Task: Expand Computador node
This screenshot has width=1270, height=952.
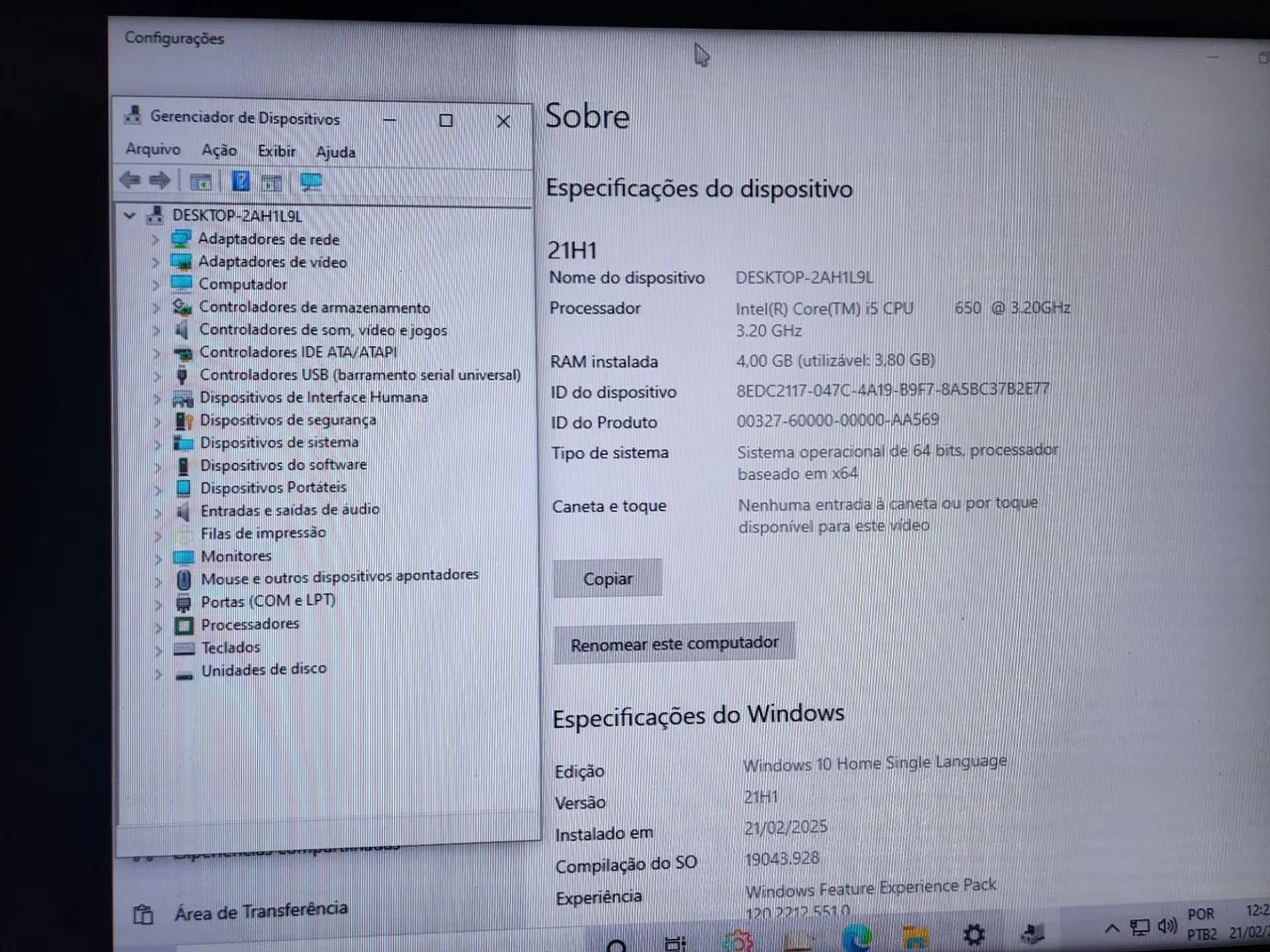Action: (155, 285)
